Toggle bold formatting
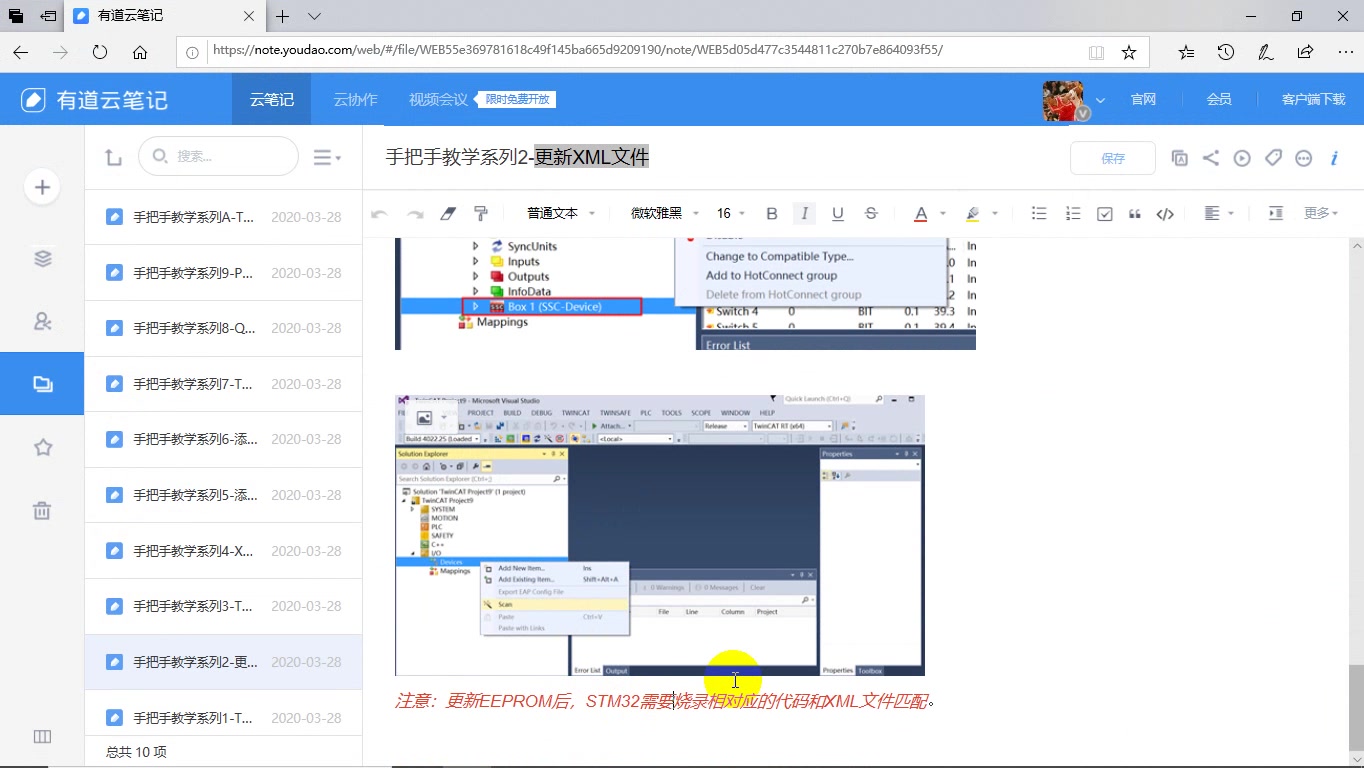The height and width of the screenshot is (768, 1364). tap(771, 213)
